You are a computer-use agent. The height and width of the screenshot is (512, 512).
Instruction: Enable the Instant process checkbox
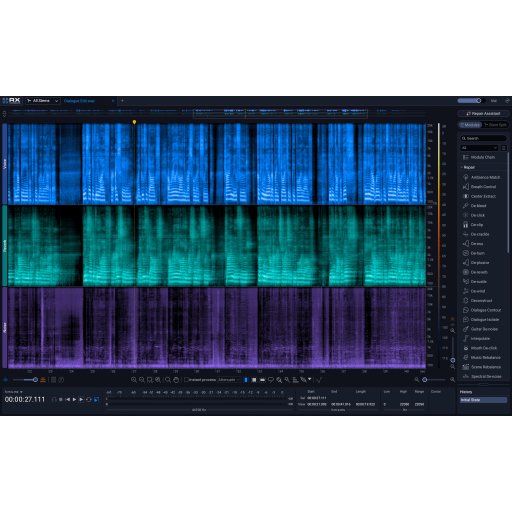[187, 380]
